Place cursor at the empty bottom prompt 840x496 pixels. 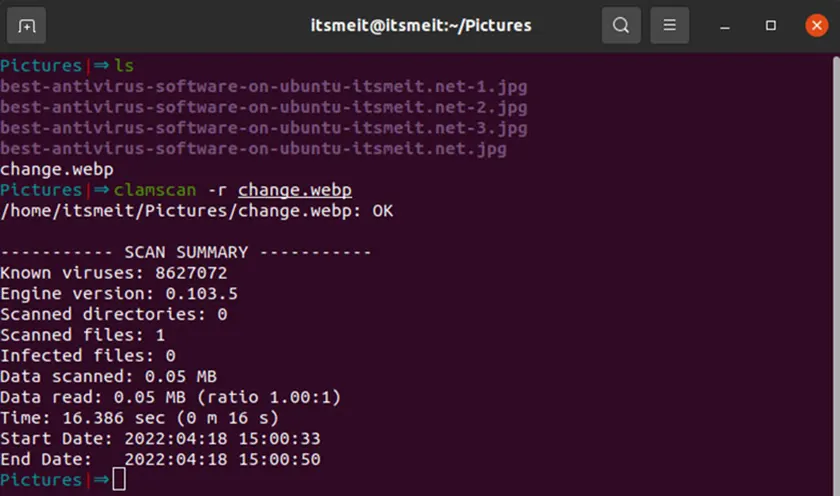tap(120, 481)
